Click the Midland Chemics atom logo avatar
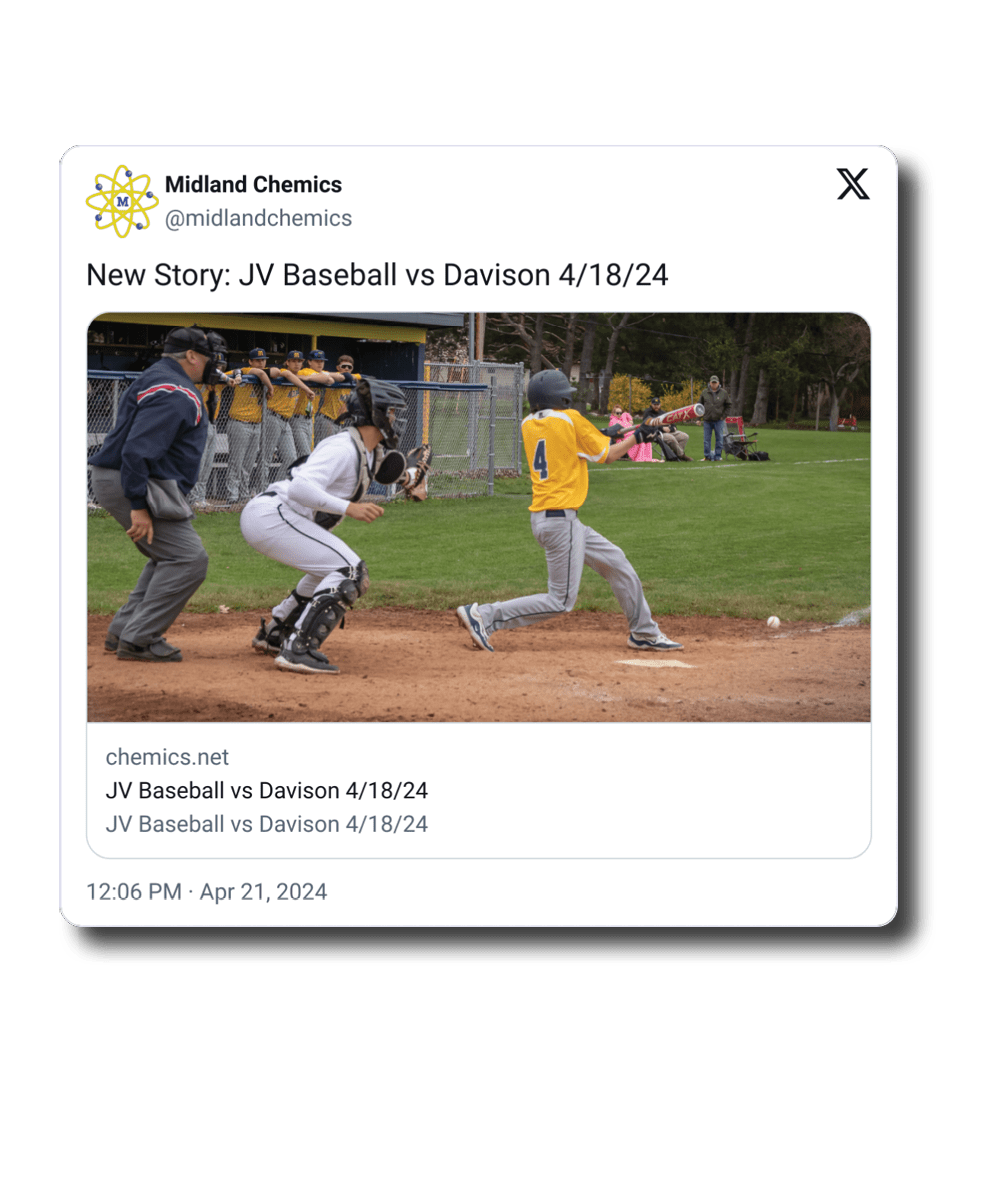Screen dimensions: 996x1177 122,201
